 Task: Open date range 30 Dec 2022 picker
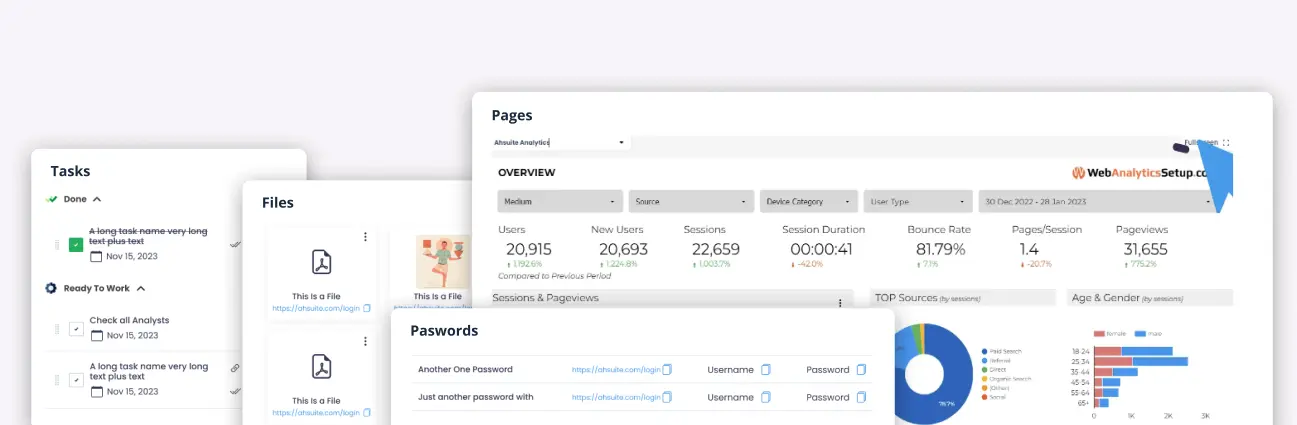click(x=1095, y=201)
